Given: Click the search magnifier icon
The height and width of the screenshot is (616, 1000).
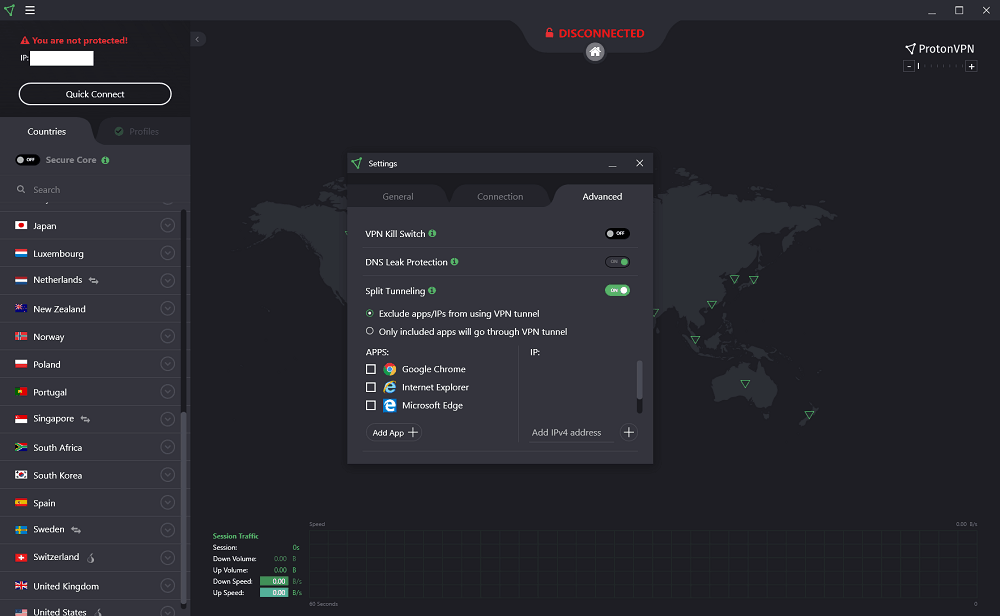Looking at the screenshot, I should (21, 189).
